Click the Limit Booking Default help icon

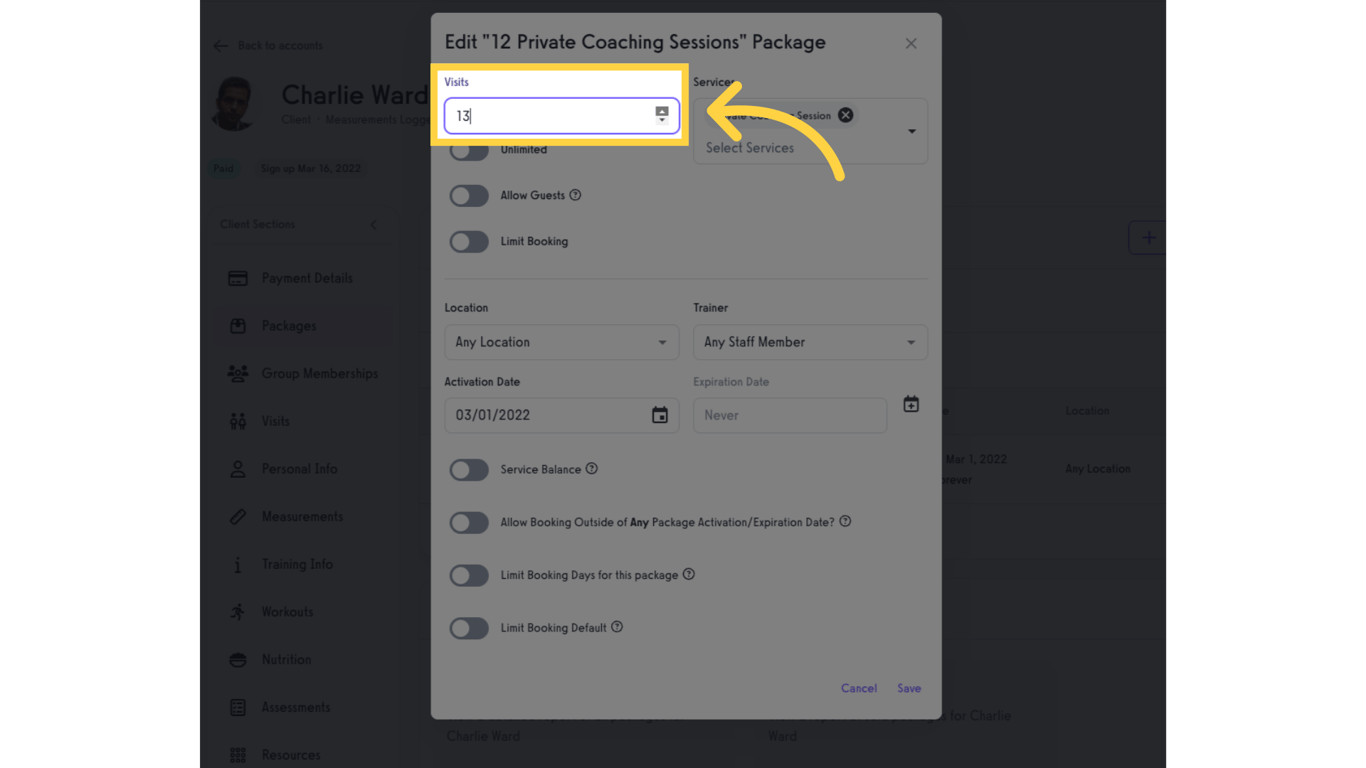click(x=617, y=627)
